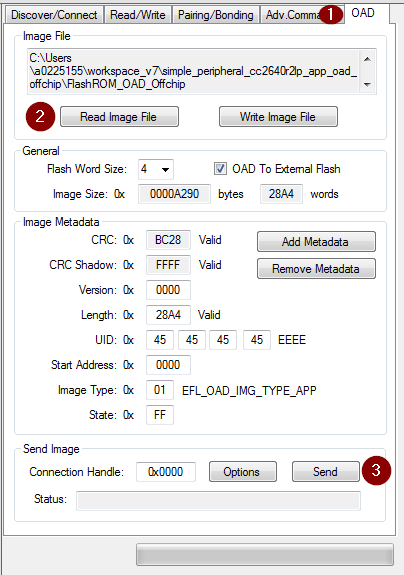Click the CRC Shadow field FFFF
404x575 pixels.
click(168, 265)
